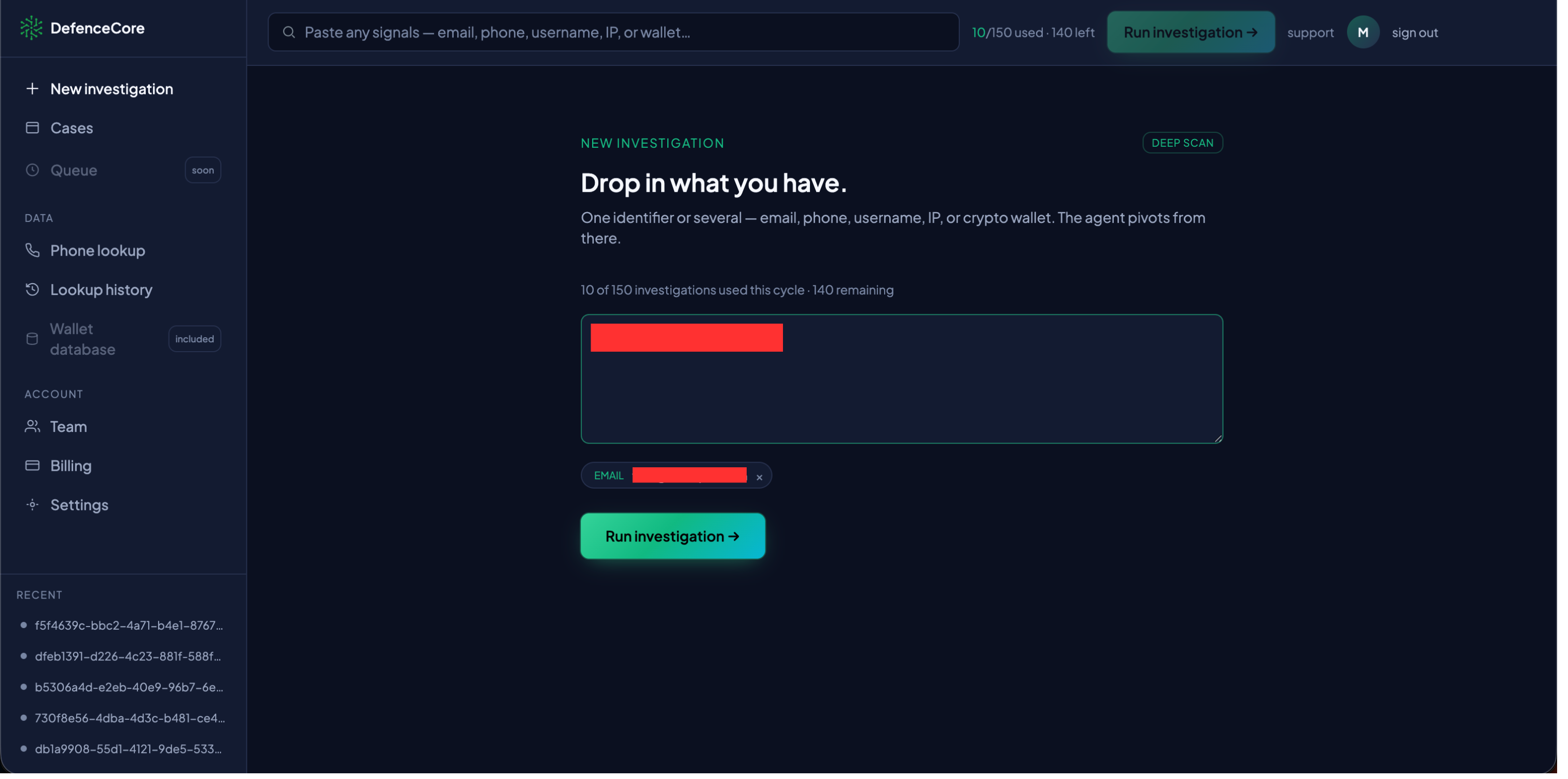Click the search magnifier icon in top bar
The height and width of the screenshot is (779, 1568).
(x=291, y=32)
